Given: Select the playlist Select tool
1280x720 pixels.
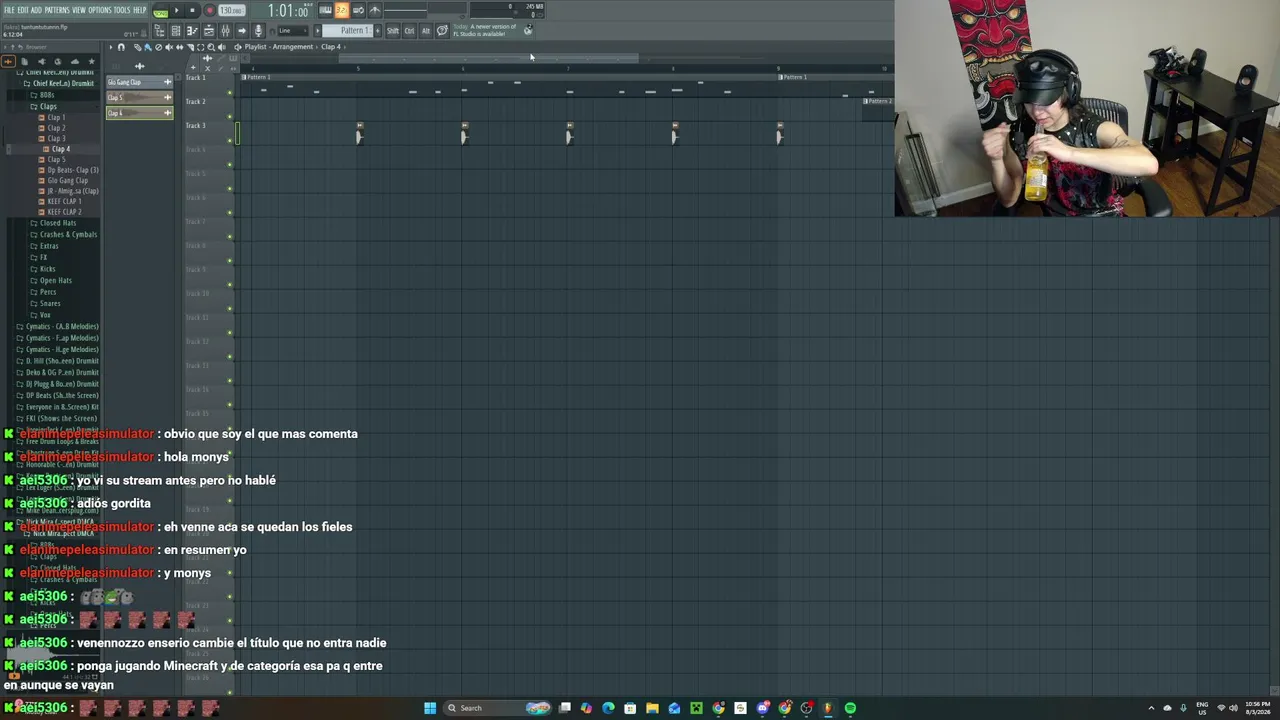Looking at the screenshot, I should 200,47.
